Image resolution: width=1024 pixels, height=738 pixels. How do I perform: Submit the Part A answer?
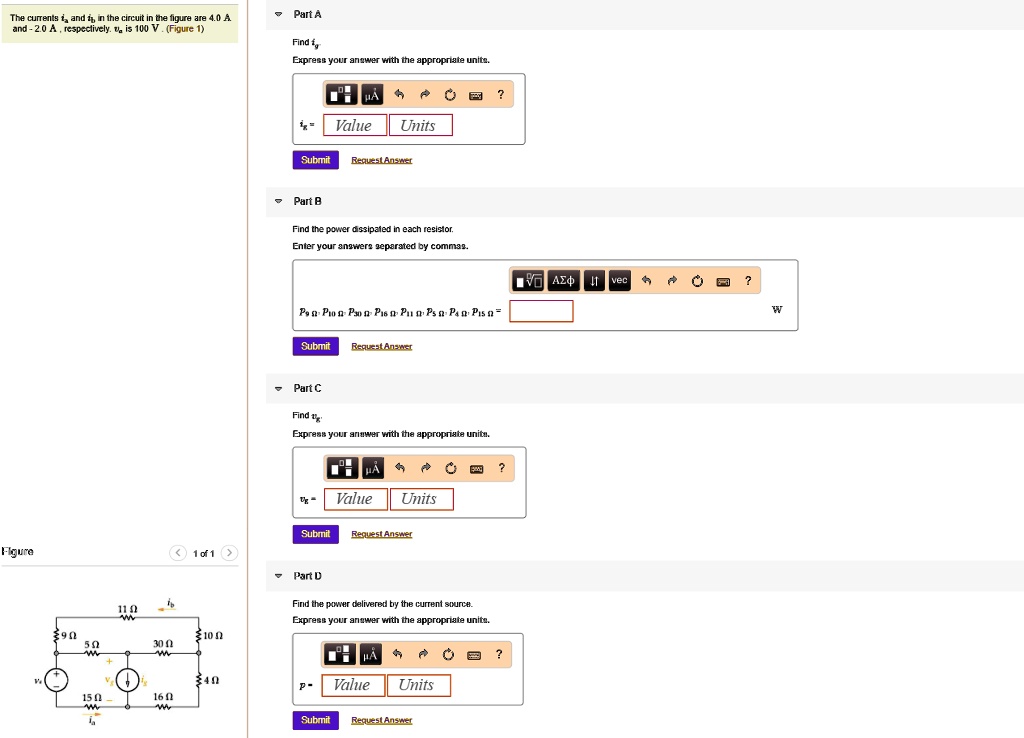pos(315,160)
